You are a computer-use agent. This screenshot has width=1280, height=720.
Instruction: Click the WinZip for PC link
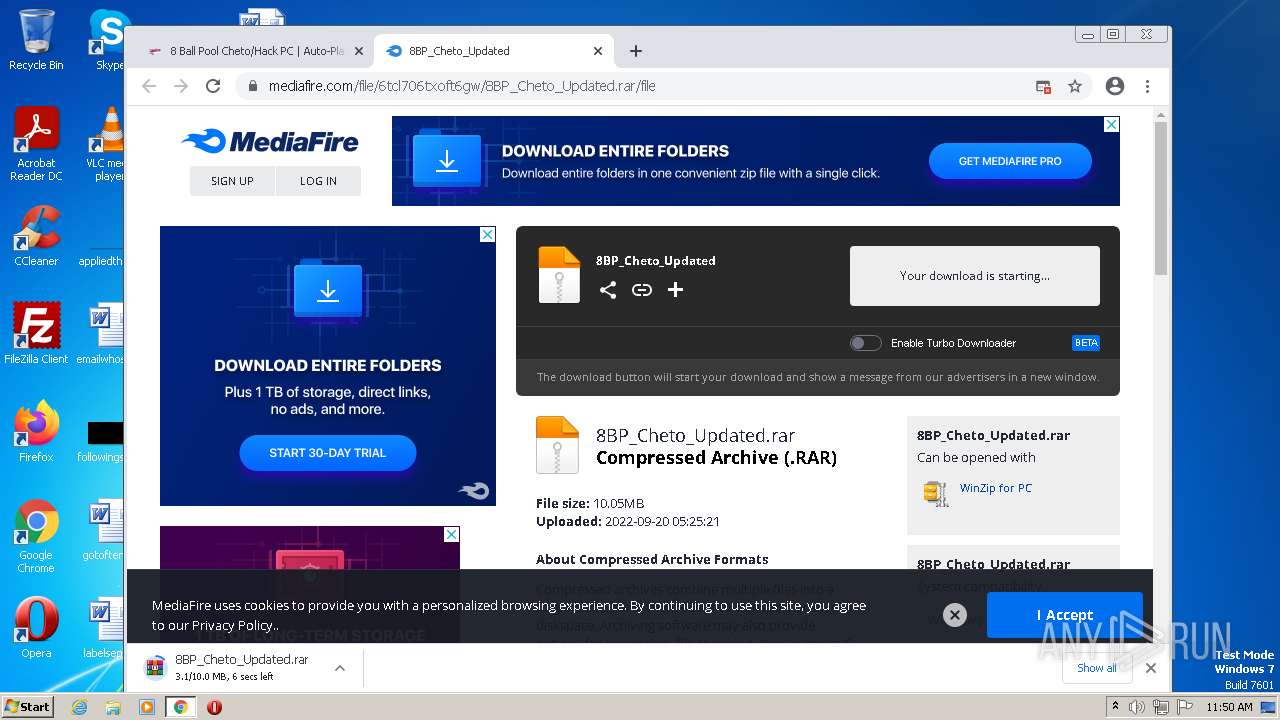coord(996,488)
